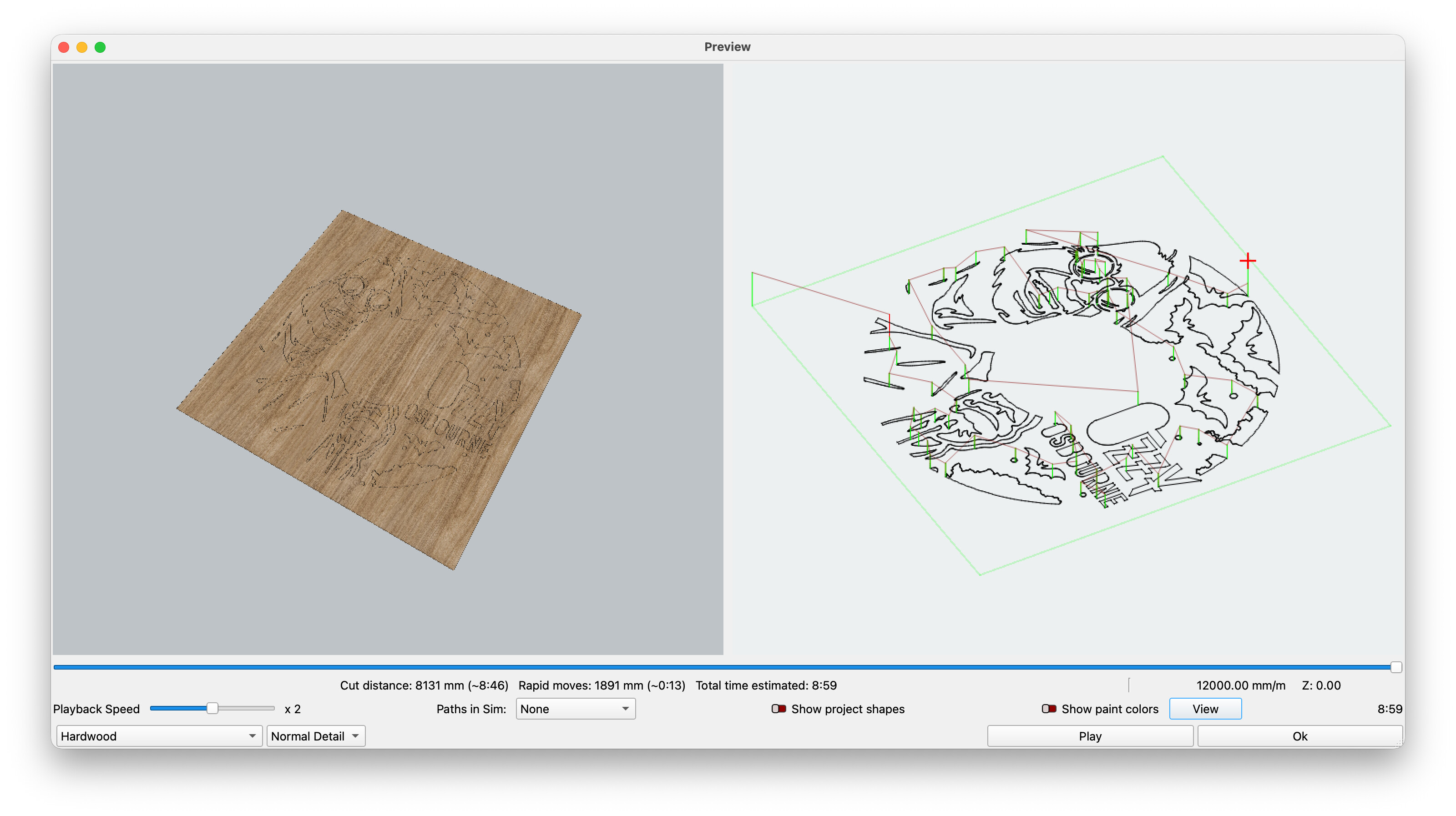The image size is (1456, 816).
Task: Grab the simulation timeline handle at end
Action: coord(1395,667)
